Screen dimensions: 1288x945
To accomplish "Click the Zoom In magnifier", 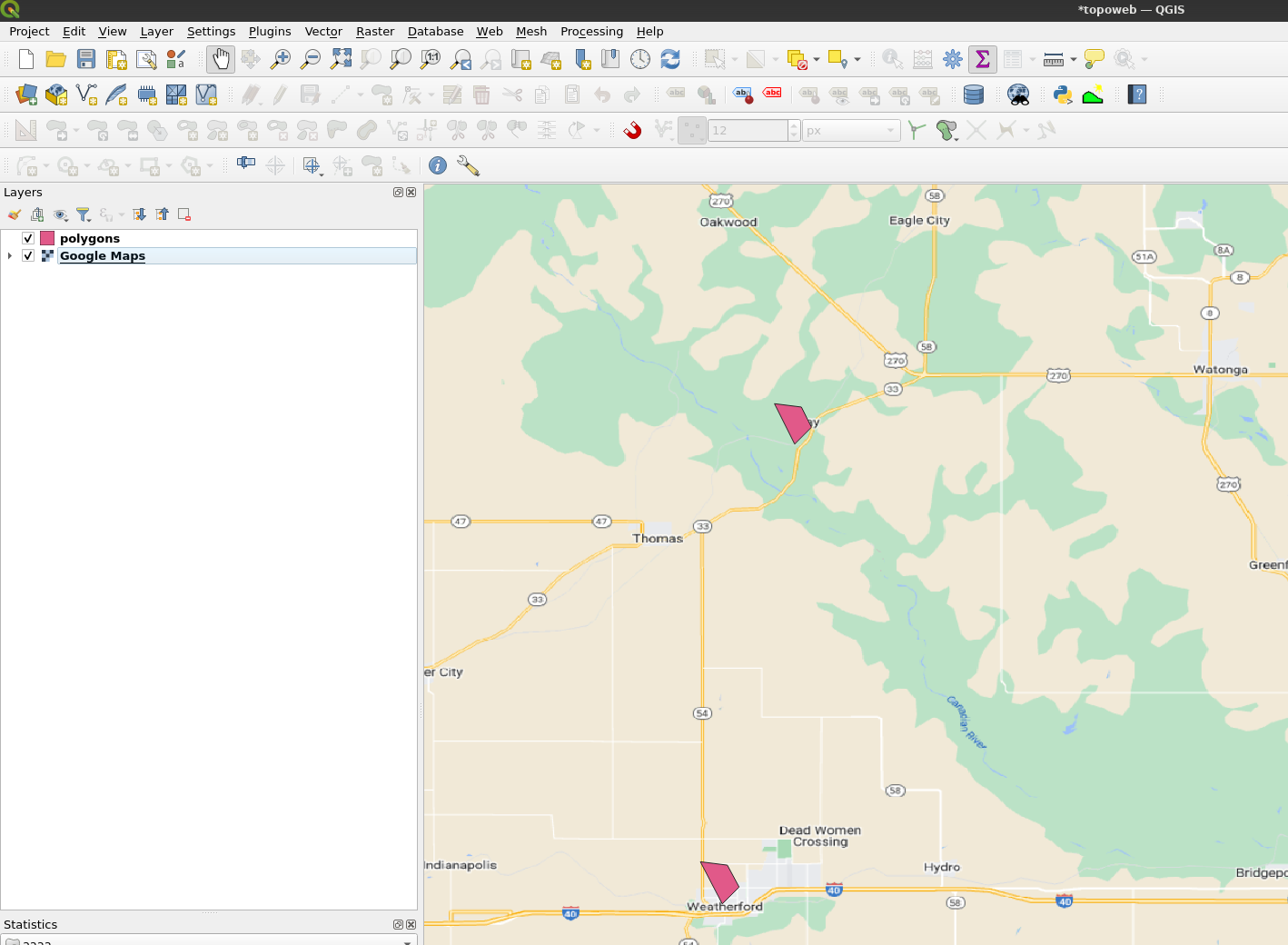I will coord(281,59).
